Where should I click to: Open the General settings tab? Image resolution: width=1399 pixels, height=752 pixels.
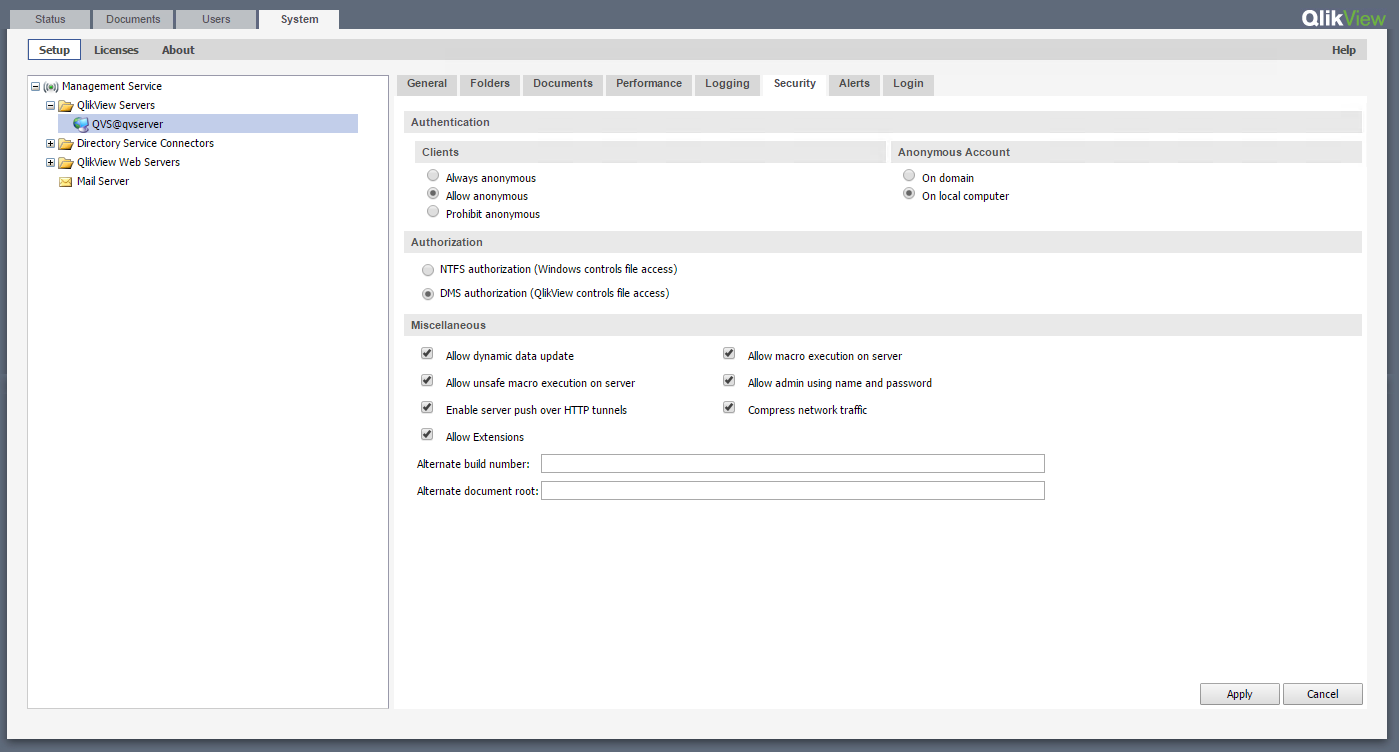coord(427,84)
